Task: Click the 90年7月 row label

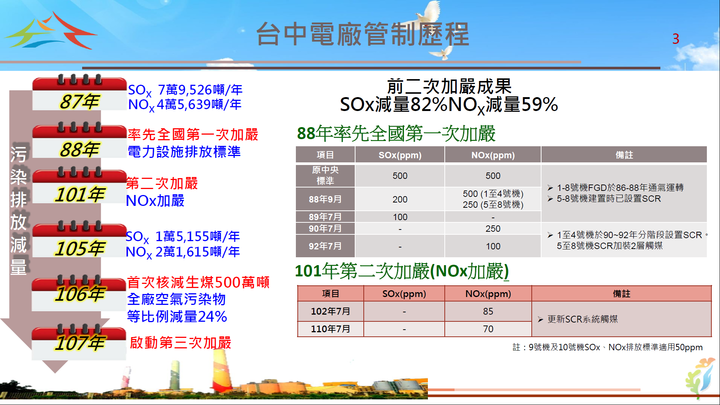Action: (325, 229)
